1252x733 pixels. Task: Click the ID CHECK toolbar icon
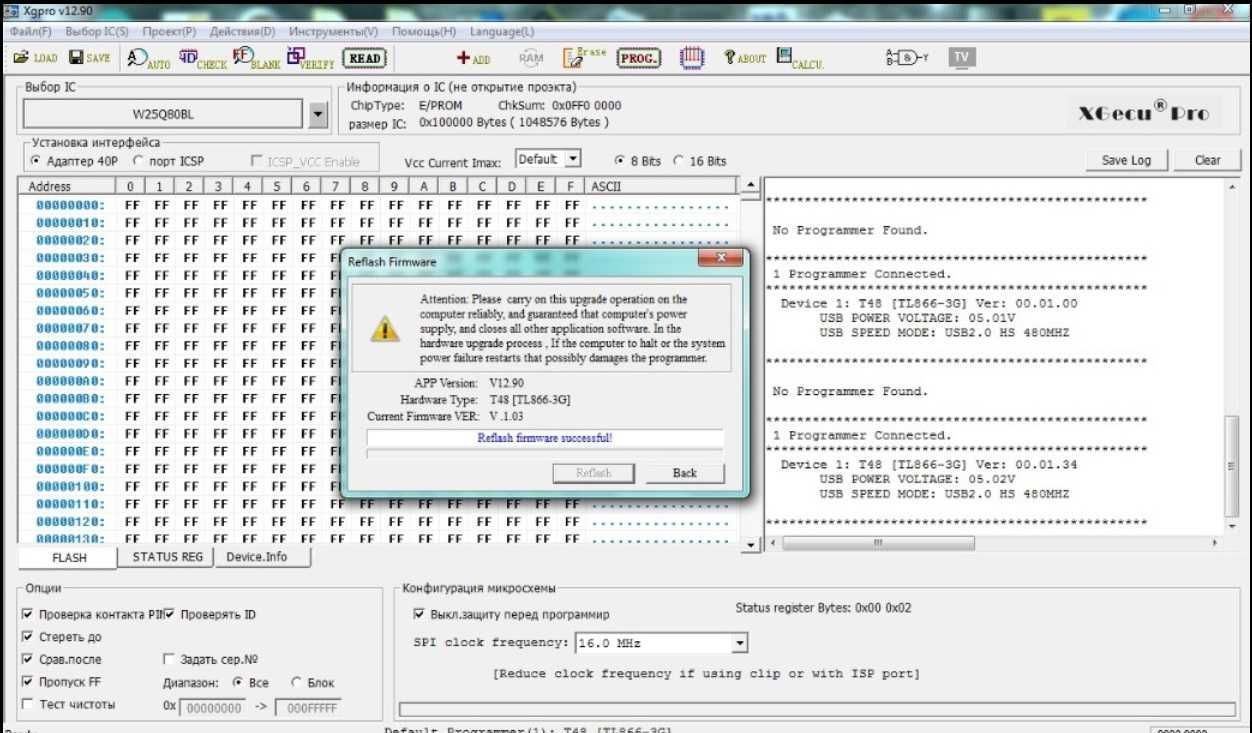tap(203, 59)
